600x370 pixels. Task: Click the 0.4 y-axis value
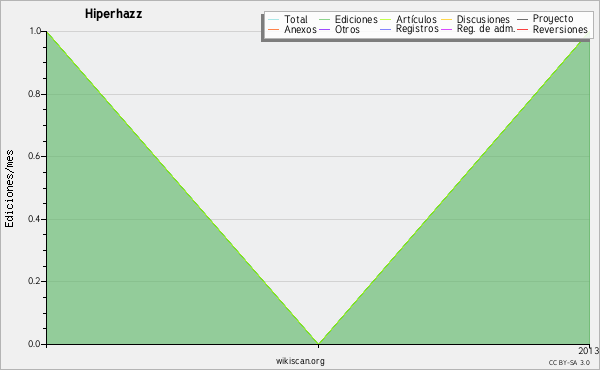[35, 219]
